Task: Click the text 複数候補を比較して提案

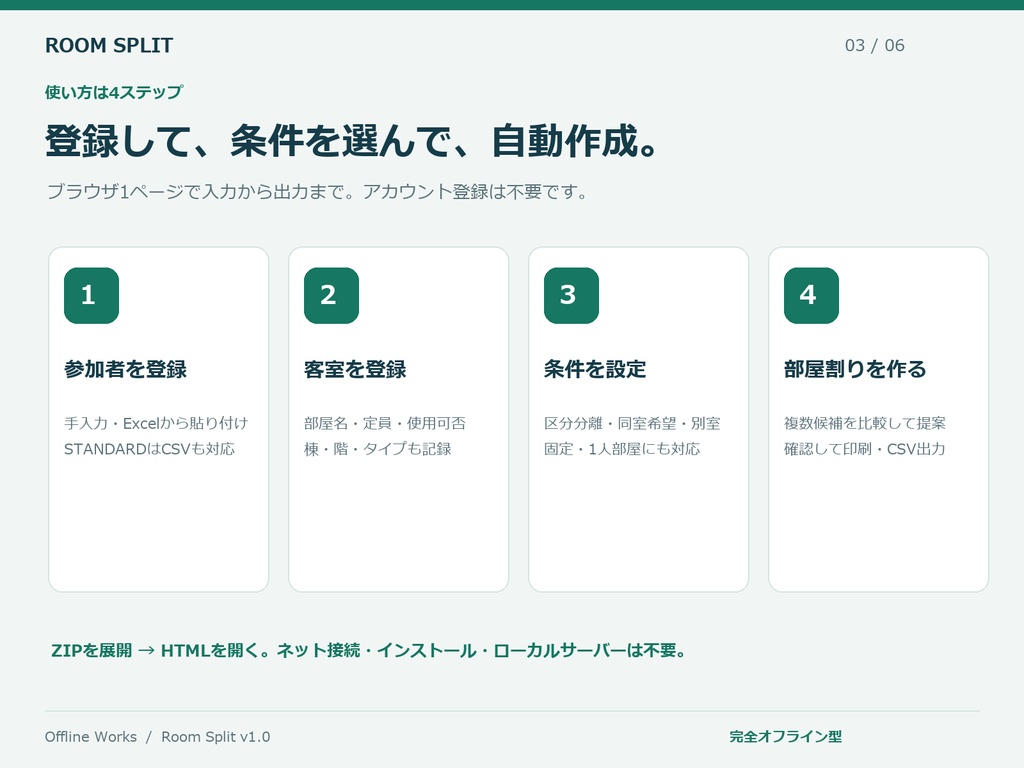Action: 865,423
